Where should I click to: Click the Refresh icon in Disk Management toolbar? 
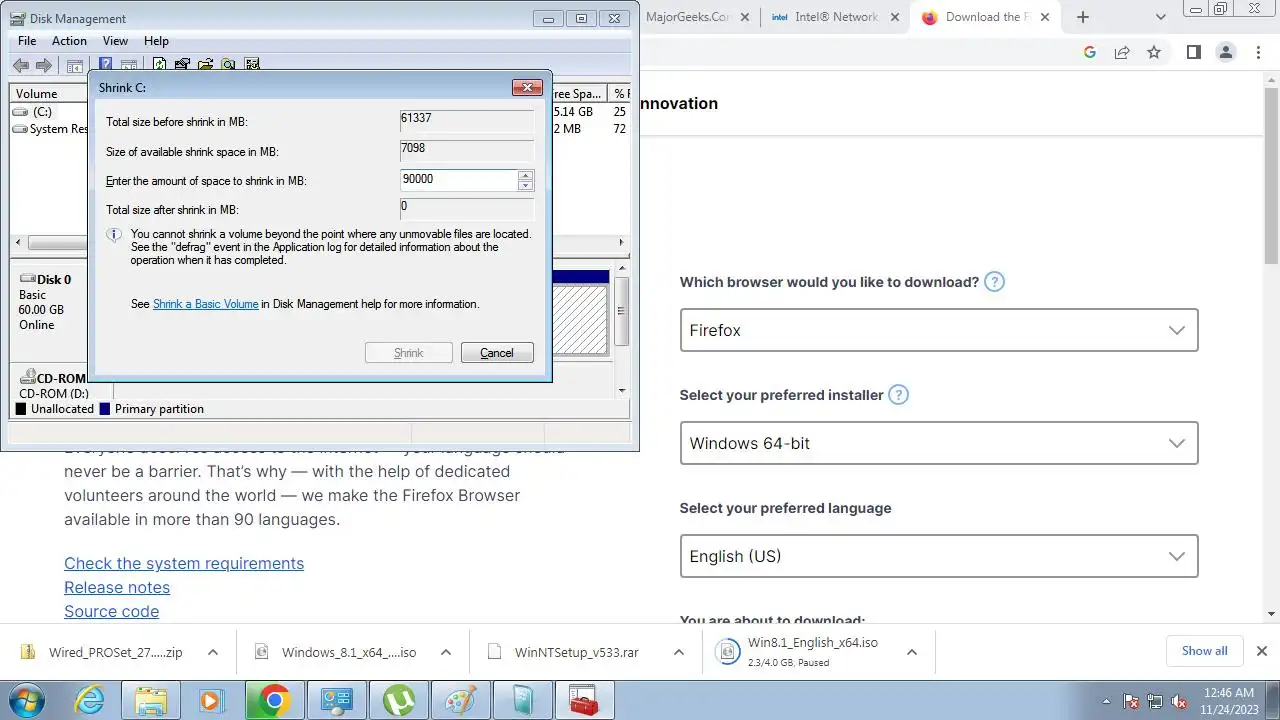tap(159, 65)
